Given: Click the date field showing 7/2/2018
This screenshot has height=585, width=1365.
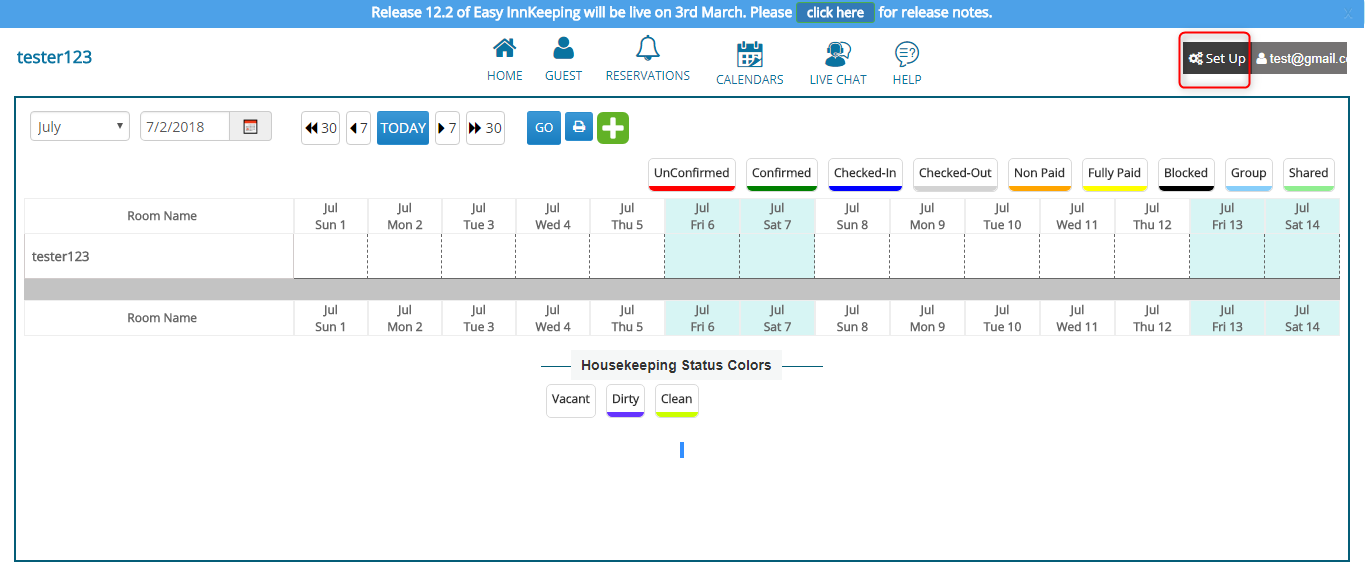Looking at the screenshot, I should tap(186, 126).
